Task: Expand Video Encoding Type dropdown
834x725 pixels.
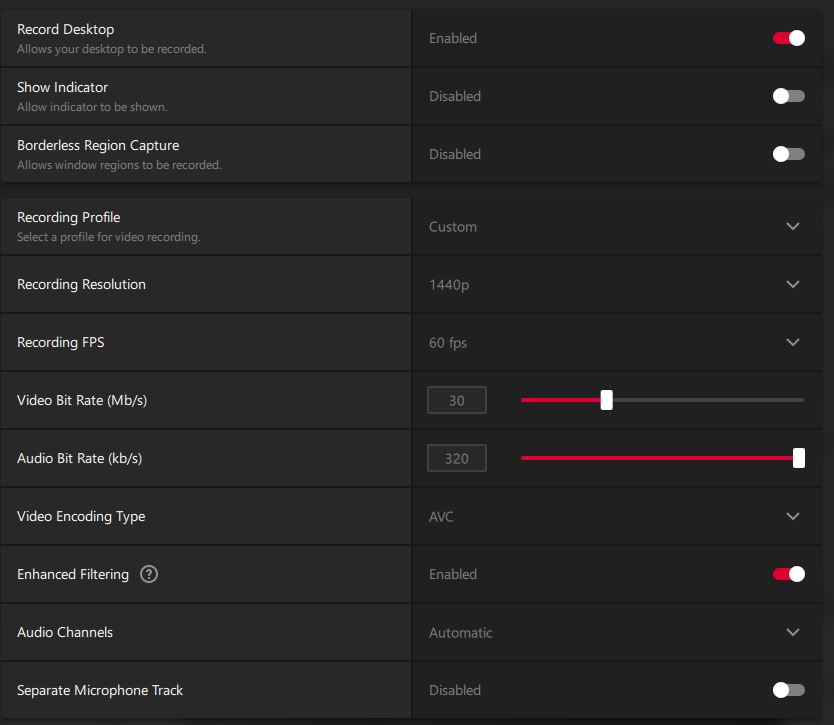Action: point(610,517)
